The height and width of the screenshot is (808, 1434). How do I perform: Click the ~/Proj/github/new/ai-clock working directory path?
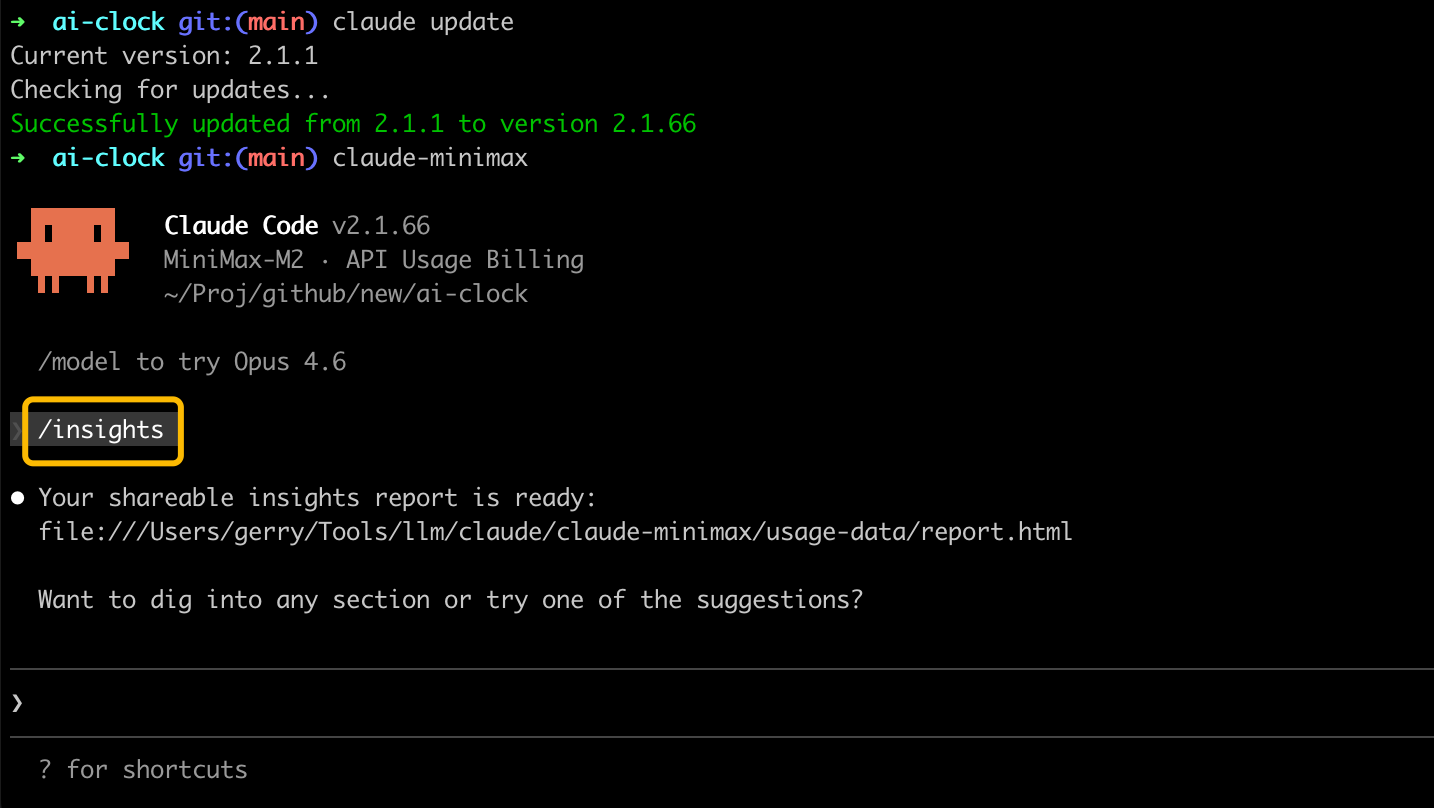pos(346,294)
